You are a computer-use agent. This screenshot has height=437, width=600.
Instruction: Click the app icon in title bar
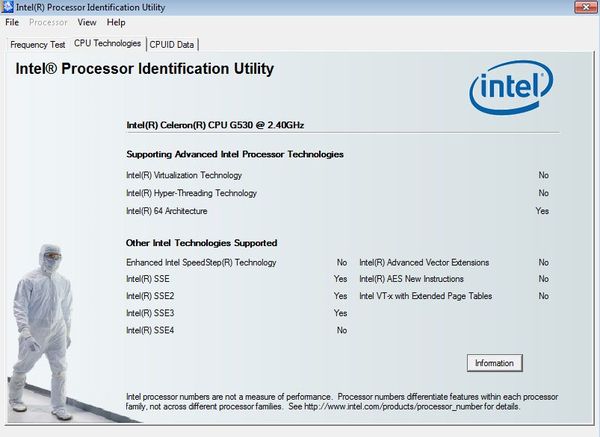pos(7,7)
